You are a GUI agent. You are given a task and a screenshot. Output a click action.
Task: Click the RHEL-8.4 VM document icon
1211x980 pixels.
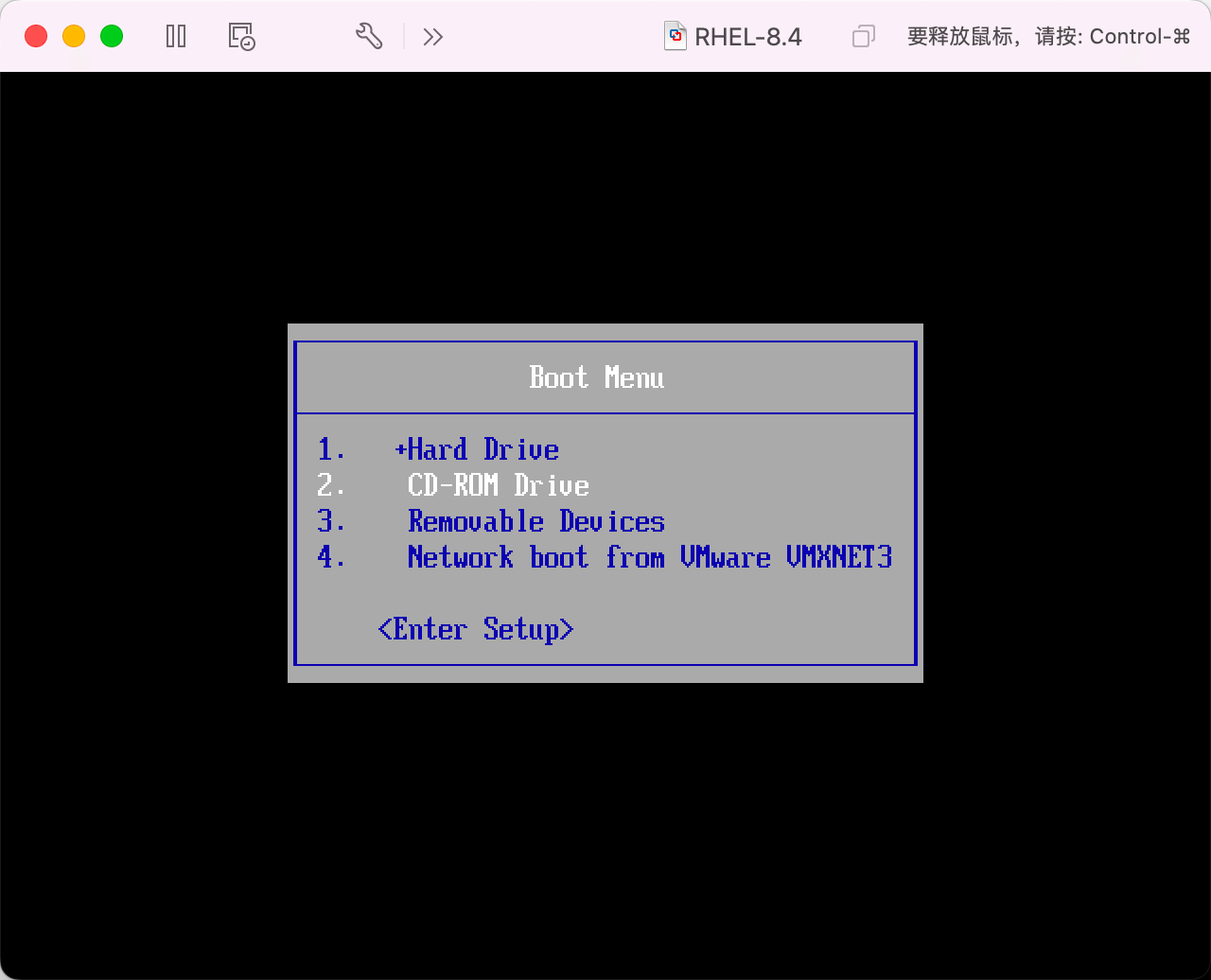pyautogui.click(x=675, y=36)
